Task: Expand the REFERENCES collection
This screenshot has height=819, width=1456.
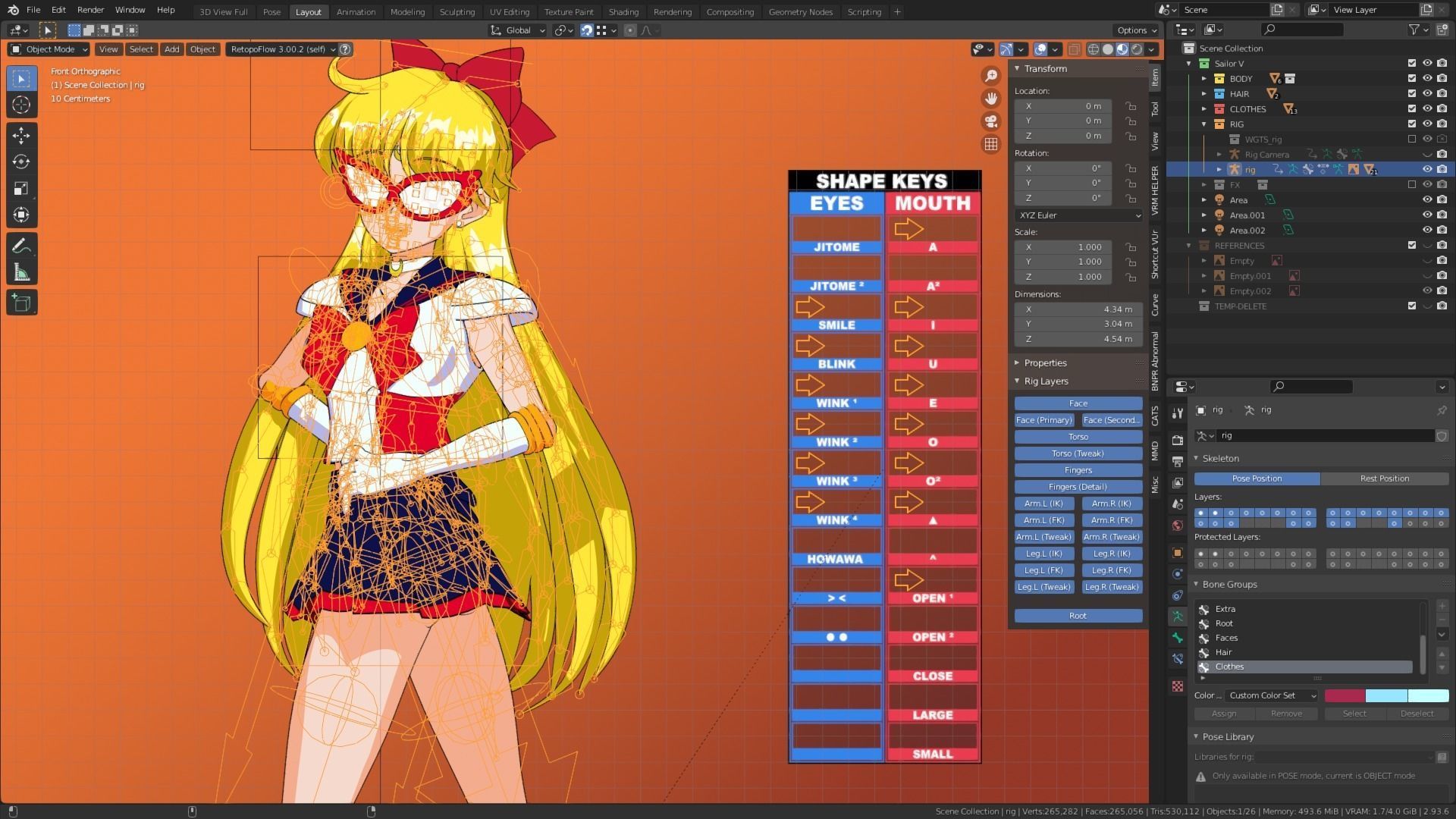Action: [x=1188, y=246]
